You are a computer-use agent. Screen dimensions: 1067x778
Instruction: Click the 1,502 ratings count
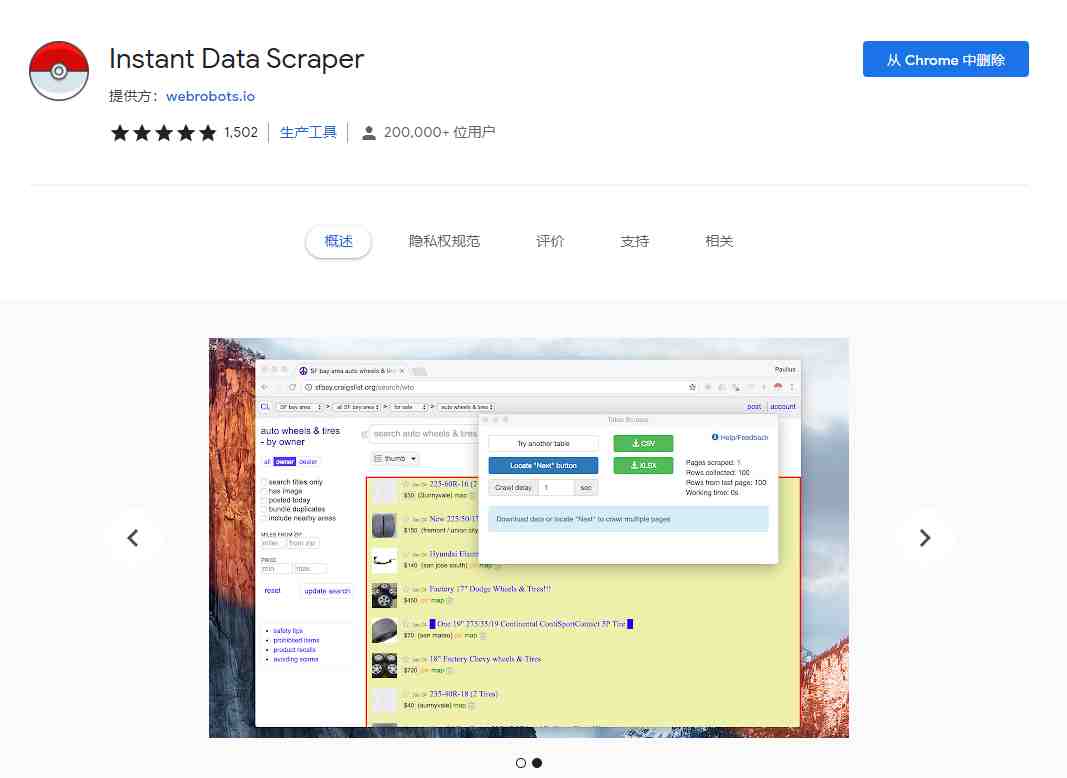241,132
